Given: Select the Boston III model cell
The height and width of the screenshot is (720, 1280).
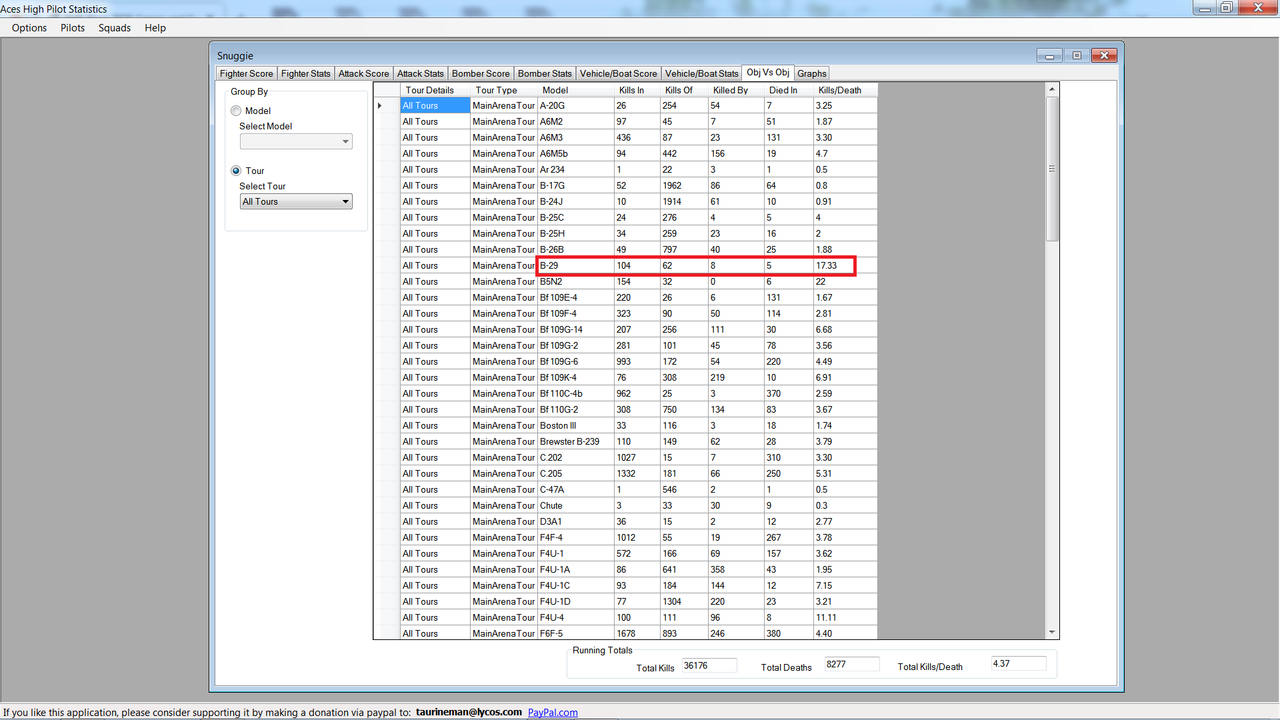Looking at the screenshot, I should pyautogui.click(x=575, y=425).
